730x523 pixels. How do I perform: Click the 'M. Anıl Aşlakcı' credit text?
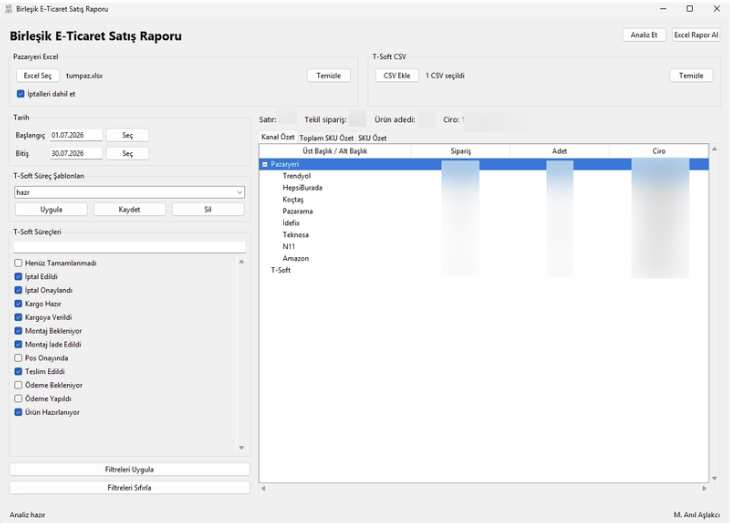point(696,515)
